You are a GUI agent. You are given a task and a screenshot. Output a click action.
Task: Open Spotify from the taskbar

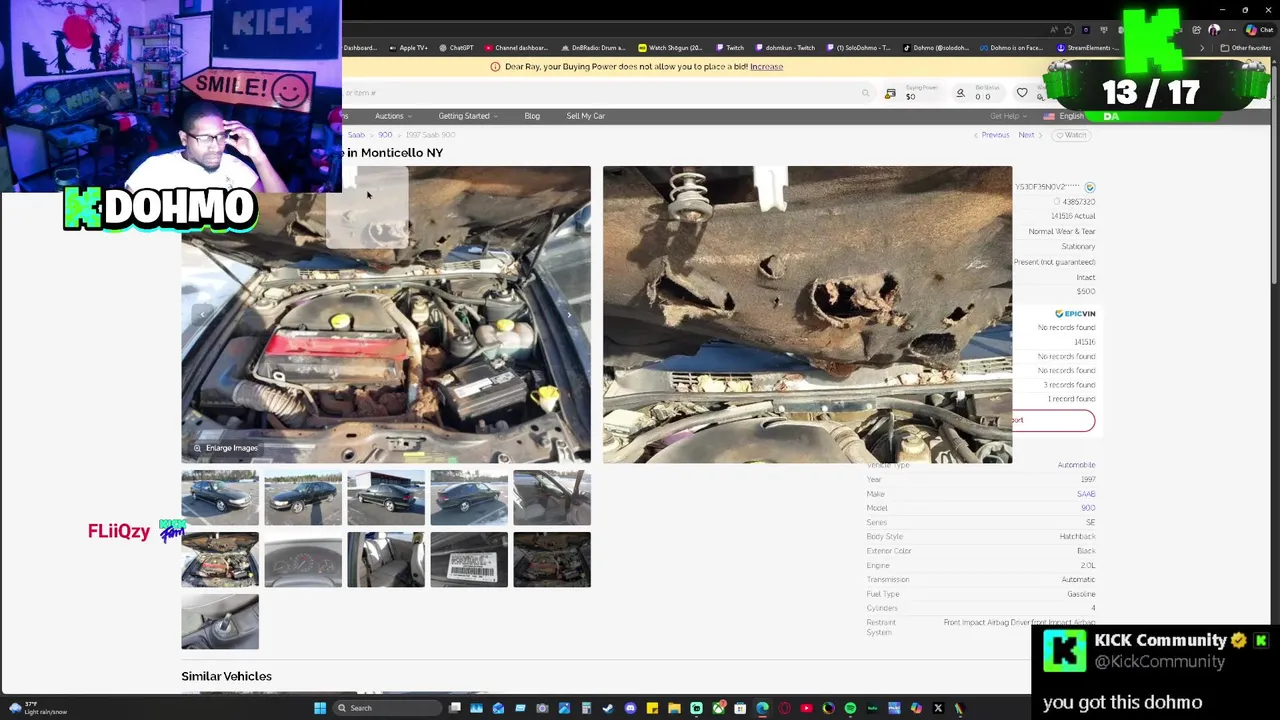[850, 708]
